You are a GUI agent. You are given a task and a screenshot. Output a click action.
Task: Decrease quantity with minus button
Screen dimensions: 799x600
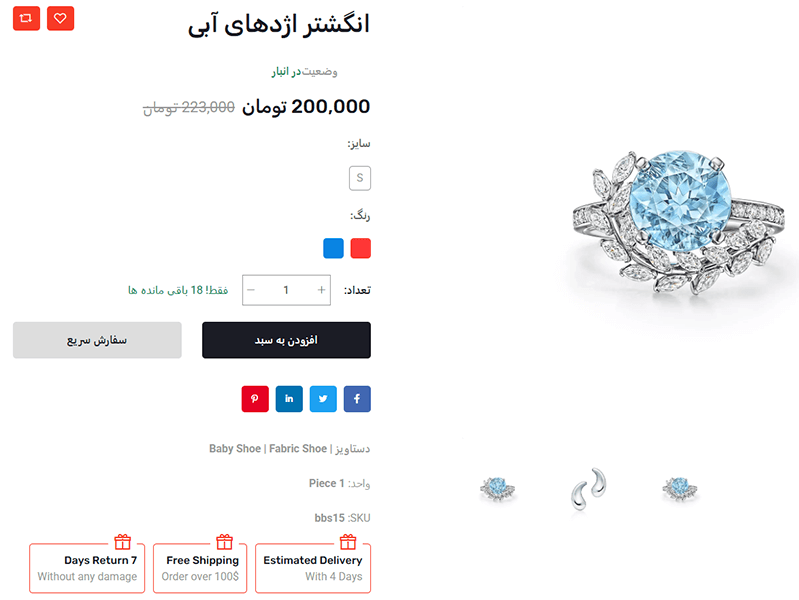[x=251, y=290]
